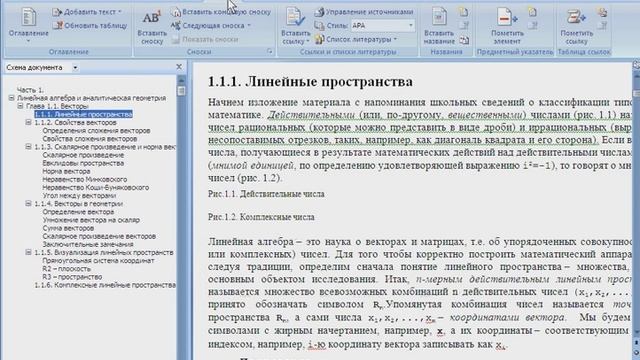Go to Скалярное произведение векторов
This screenshot has width=640, height=360.
click(99, 236)
